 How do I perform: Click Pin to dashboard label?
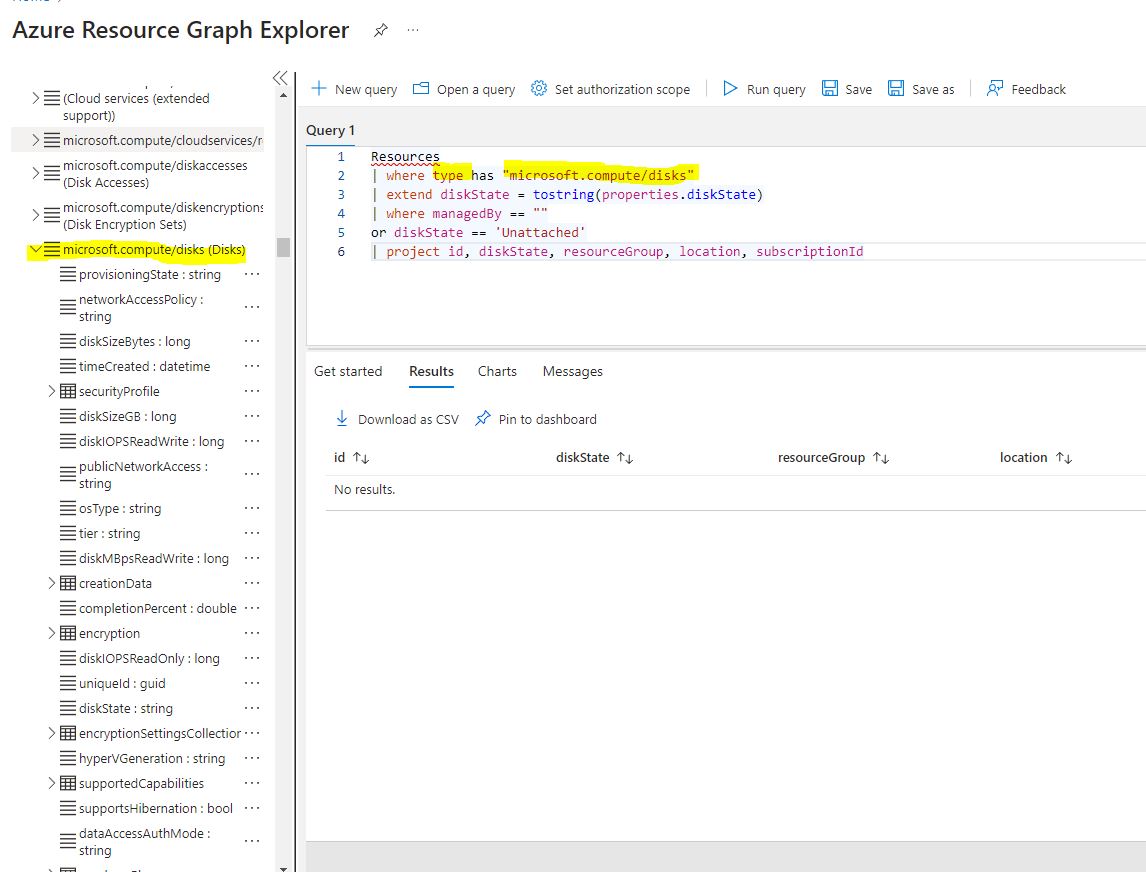coord(547,420)
